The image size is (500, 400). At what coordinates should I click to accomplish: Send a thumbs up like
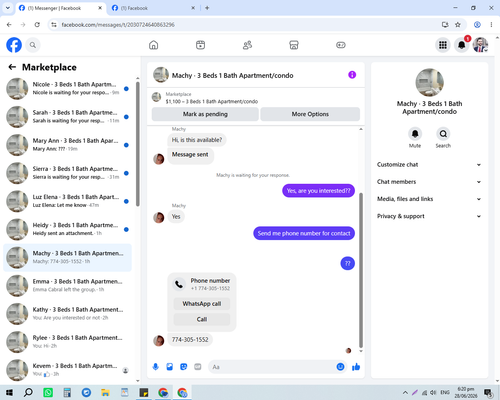coord(356,367)
